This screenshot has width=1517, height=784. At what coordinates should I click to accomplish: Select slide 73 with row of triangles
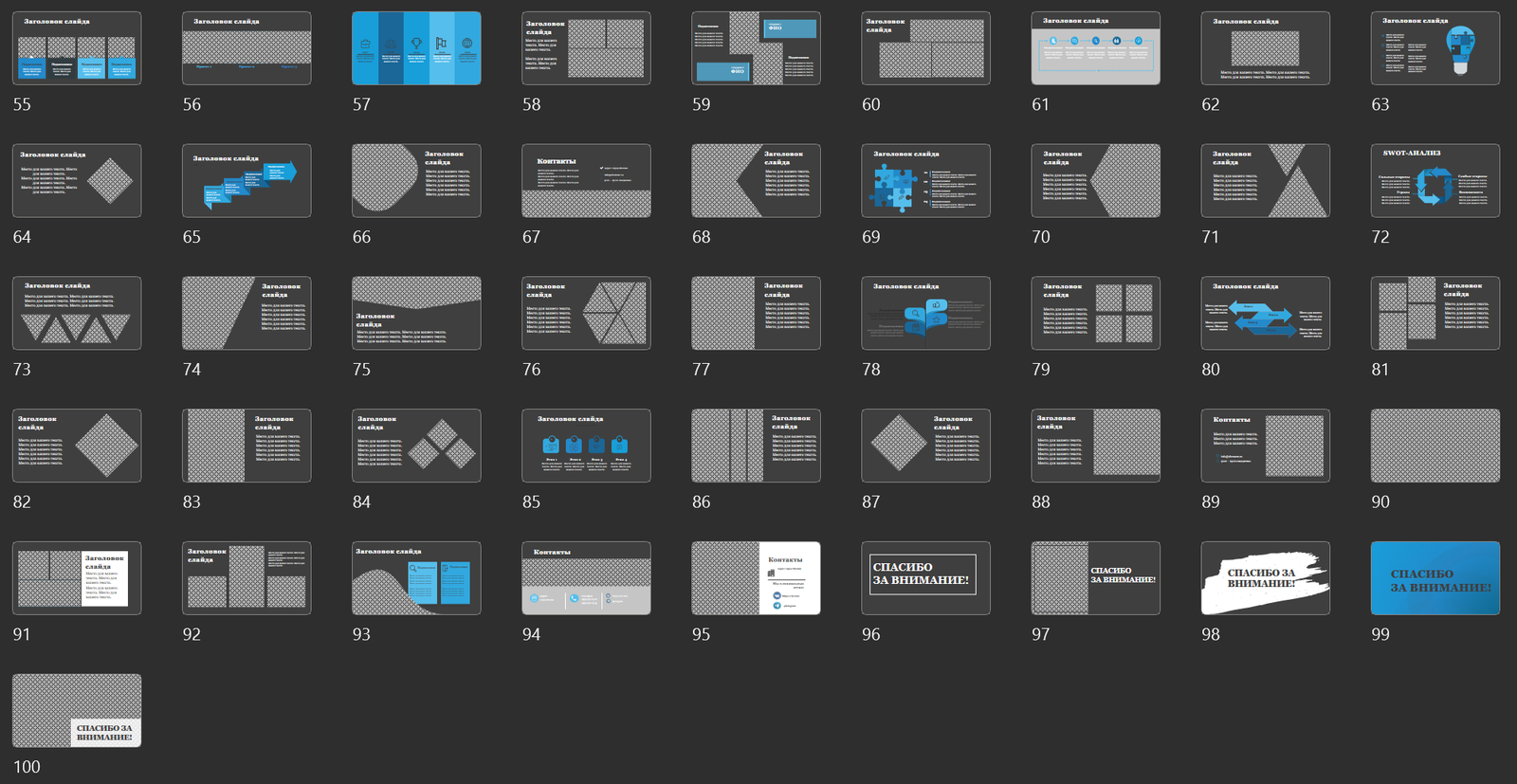tap(77, 314)
